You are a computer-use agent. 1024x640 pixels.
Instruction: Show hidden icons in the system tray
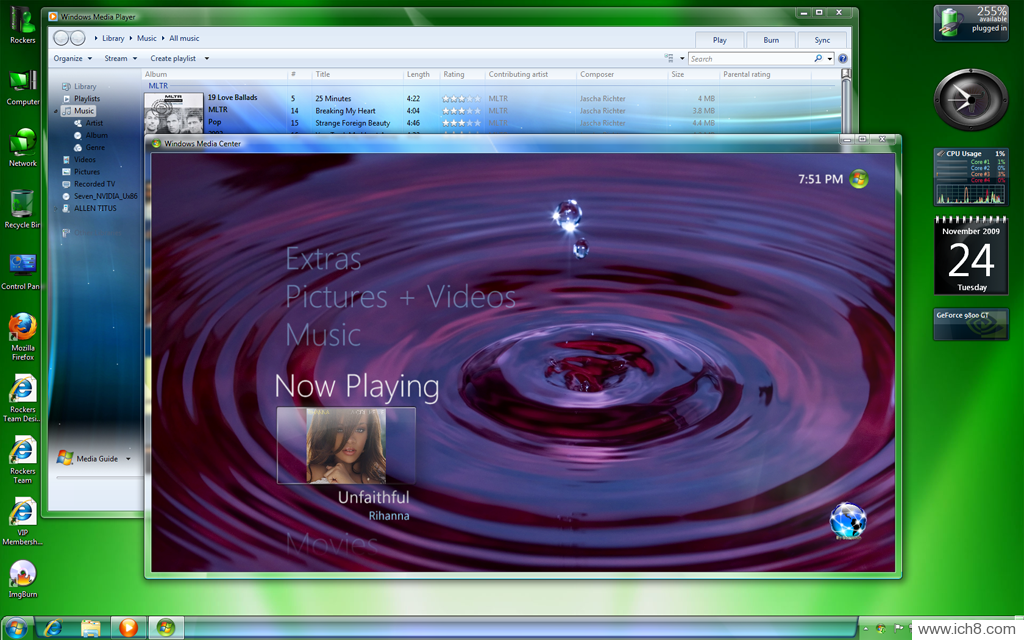[x=865, y=628]
